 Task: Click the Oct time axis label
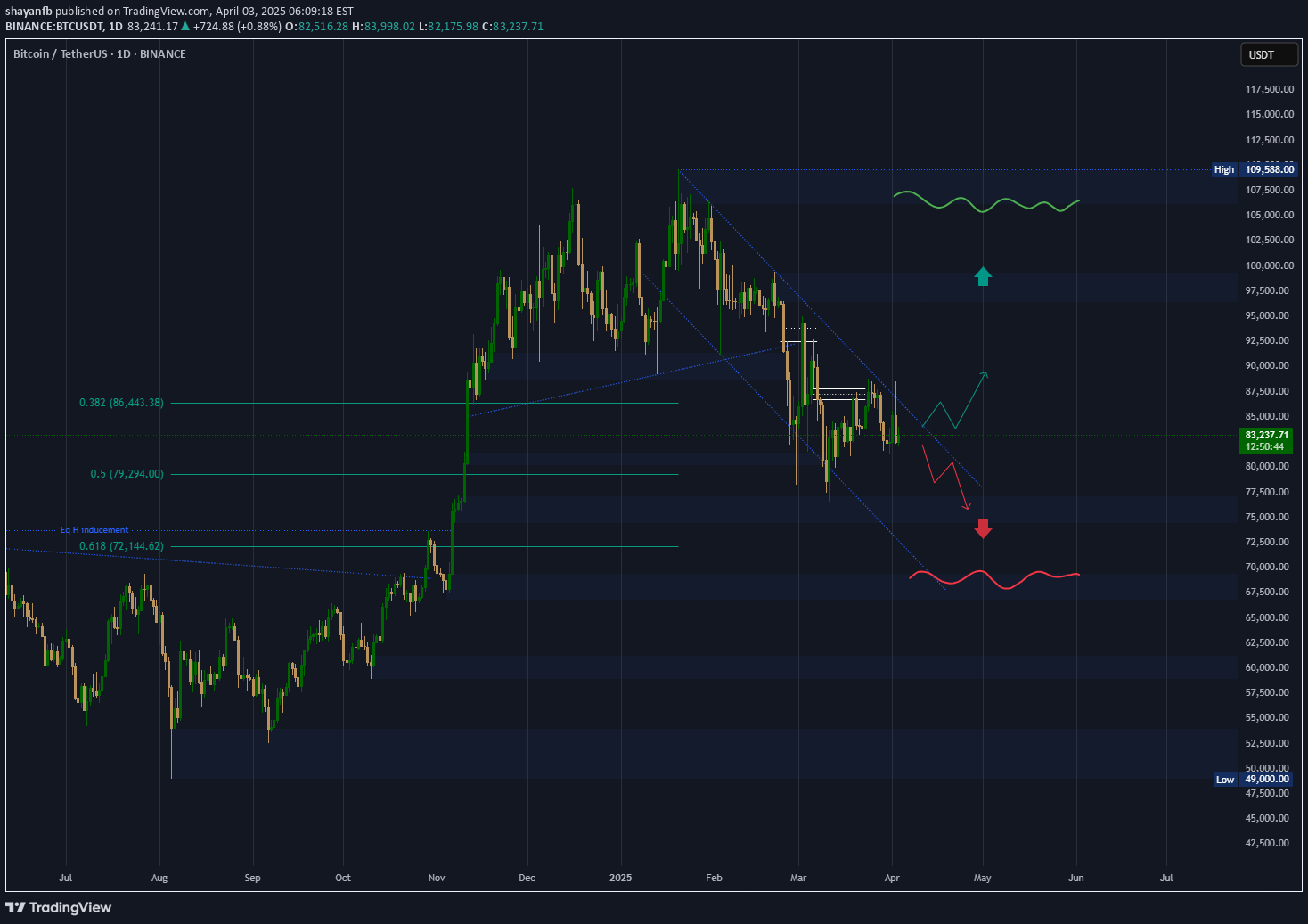[343, 878]
